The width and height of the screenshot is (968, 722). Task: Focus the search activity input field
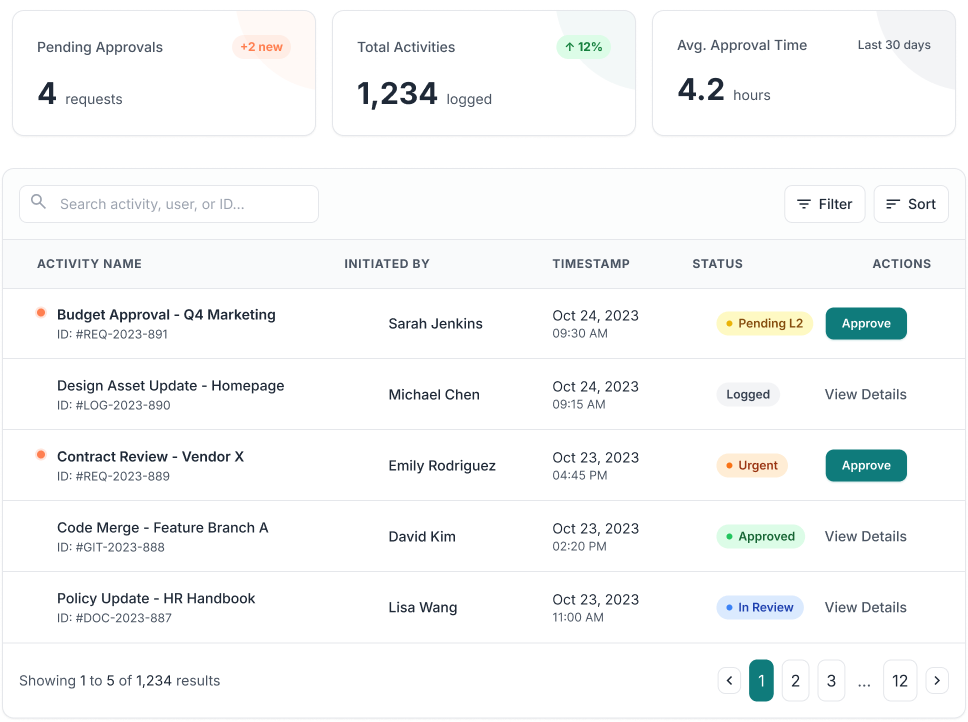click(x=169, y=204)
